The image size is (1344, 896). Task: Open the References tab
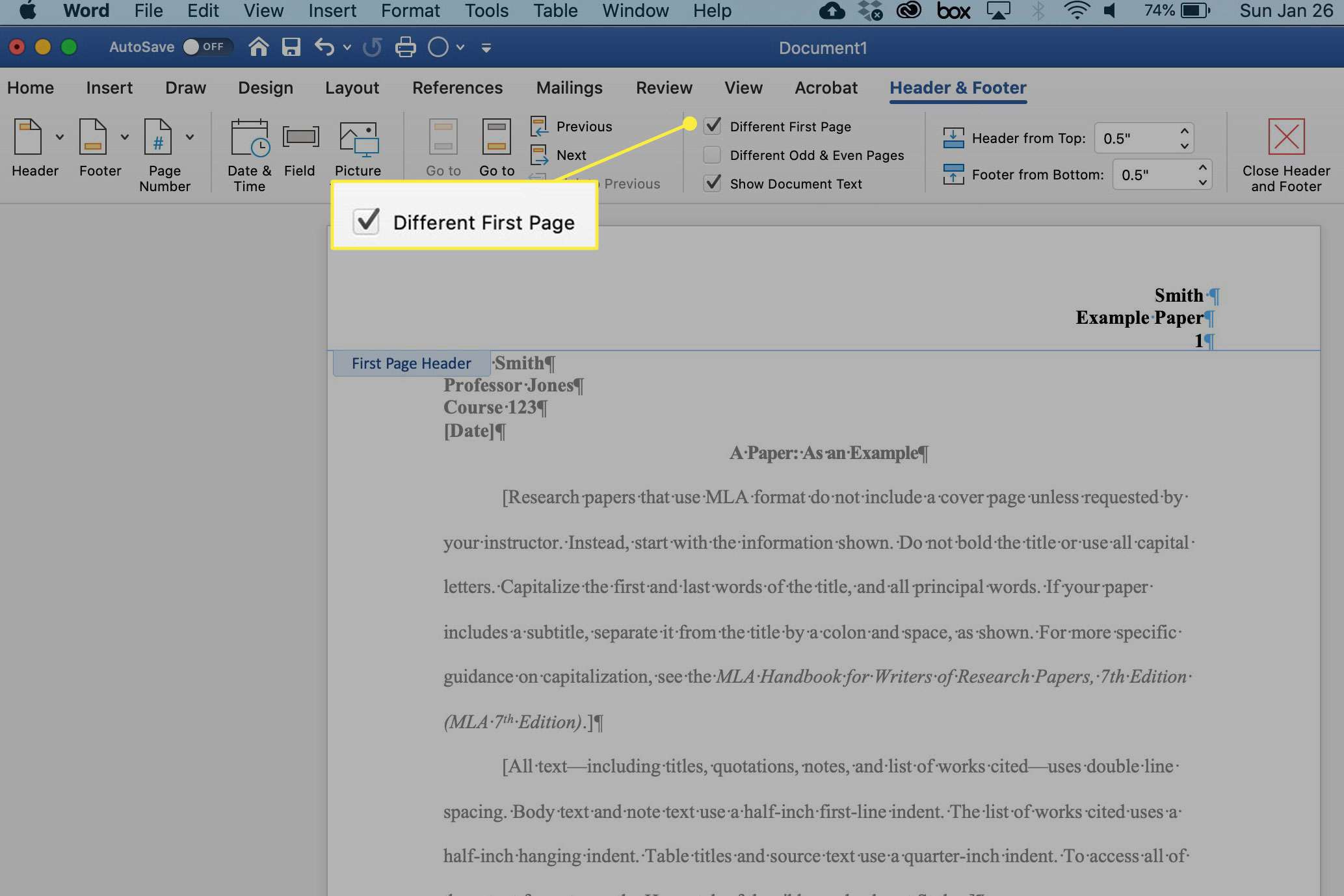click(x=457, y=87)
